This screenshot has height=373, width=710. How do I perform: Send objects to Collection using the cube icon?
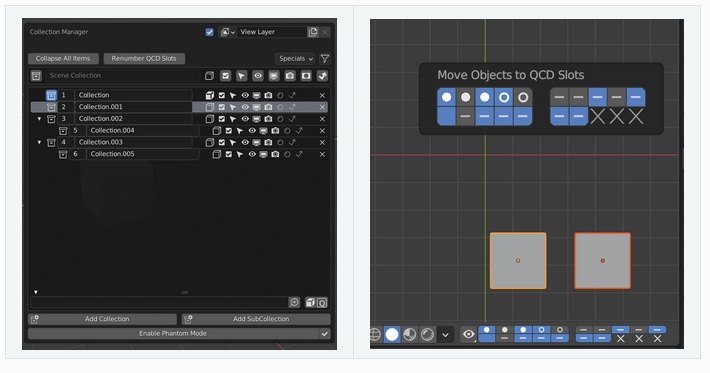[x=210, y=96]
